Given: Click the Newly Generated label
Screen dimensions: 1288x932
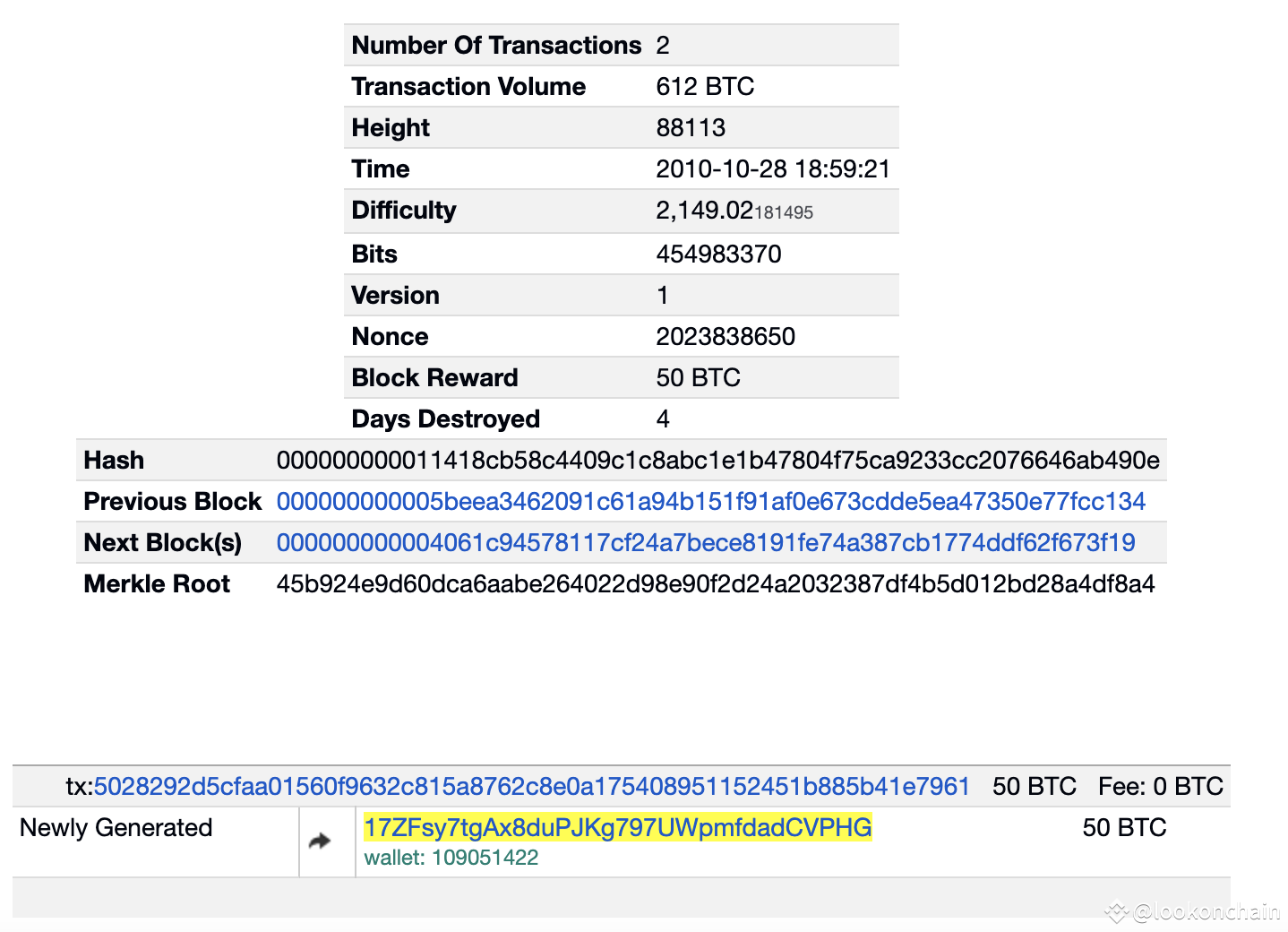Looking at the screenshot, I should pyautogui.click(x=116, y=828).
